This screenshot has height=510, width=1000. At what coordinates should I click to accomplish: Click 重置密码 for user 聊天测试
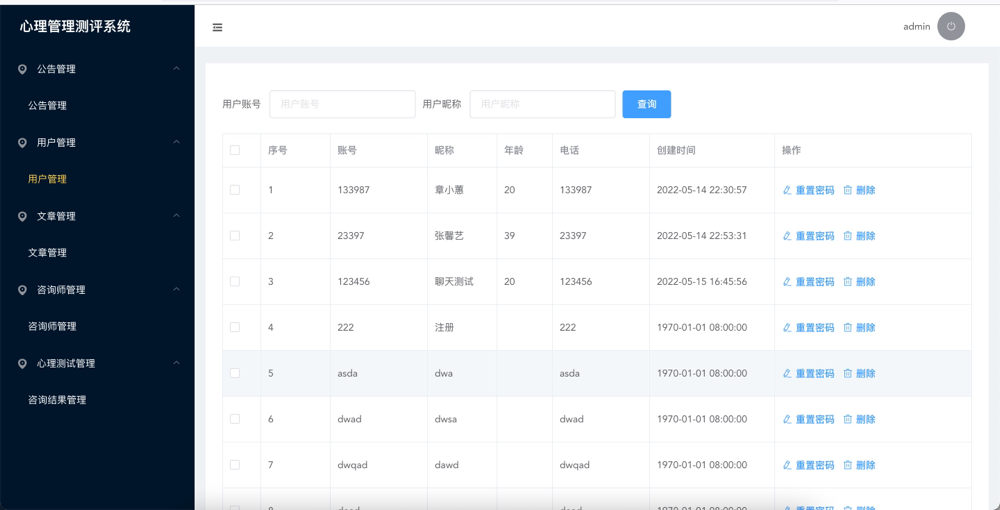[815, 282]
